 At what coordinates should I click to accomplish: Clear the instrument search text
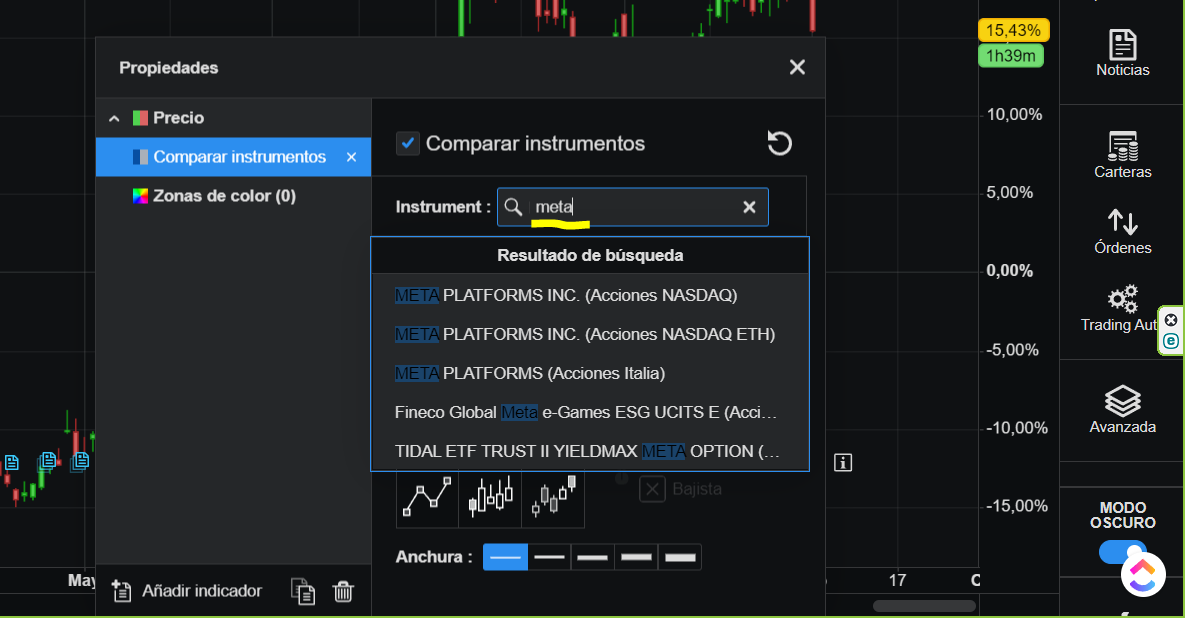point(749,207)
